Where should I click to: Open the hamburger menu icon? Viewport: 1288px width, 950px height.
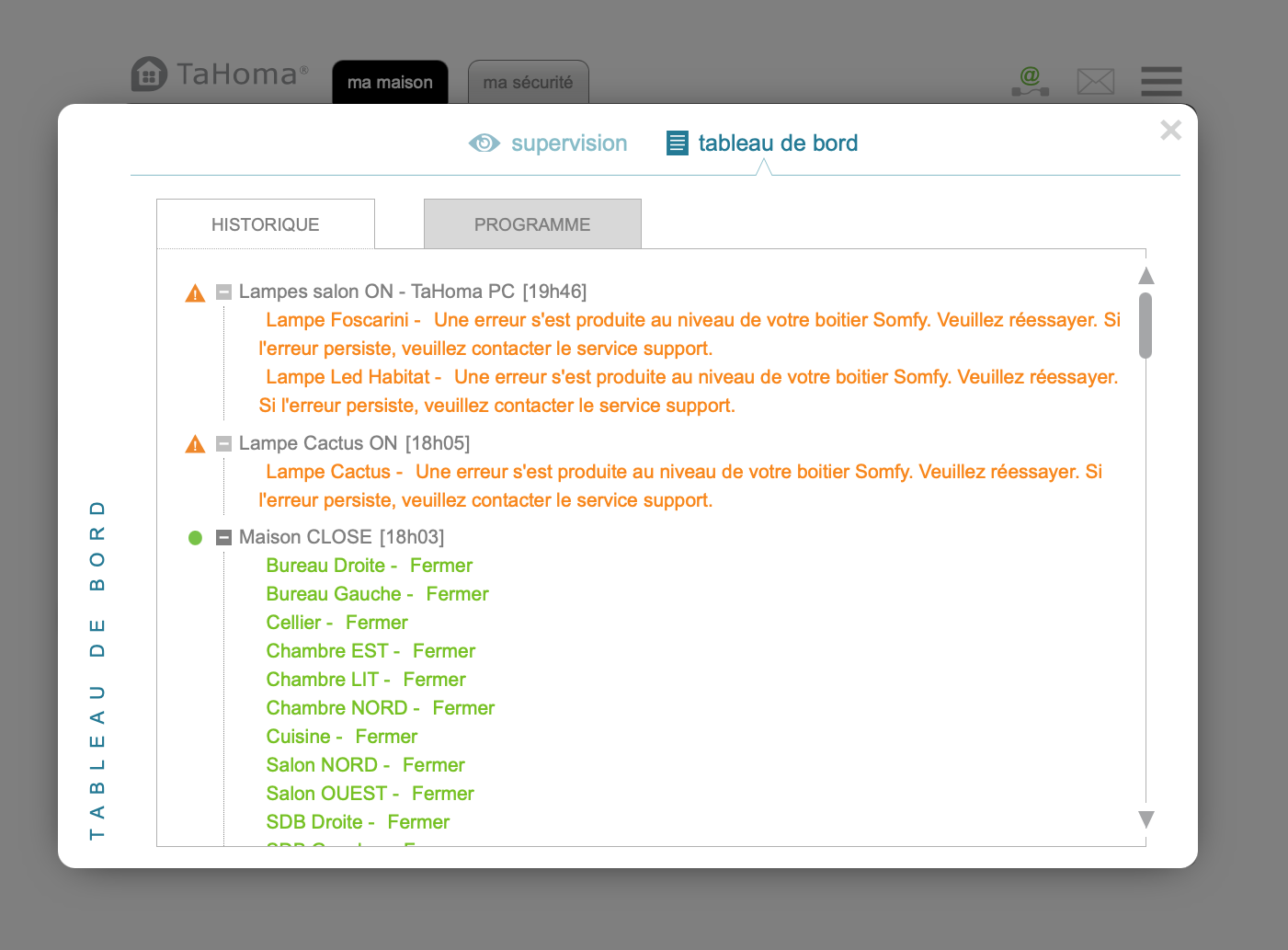pyautogui.click(x=1161, y=81)
